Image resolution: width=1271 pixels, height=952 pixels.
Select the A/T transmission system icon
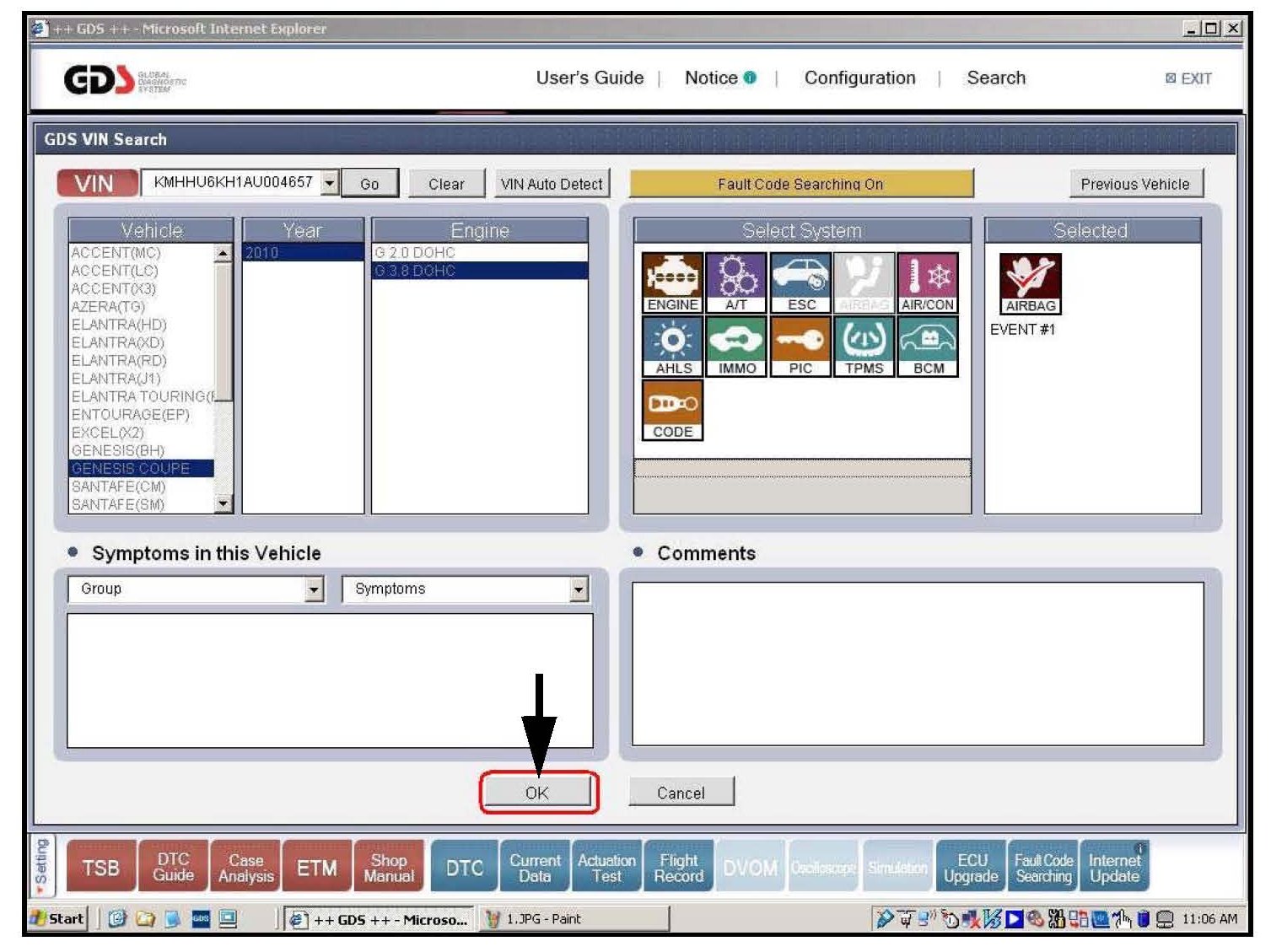click(x=735, y=282)
